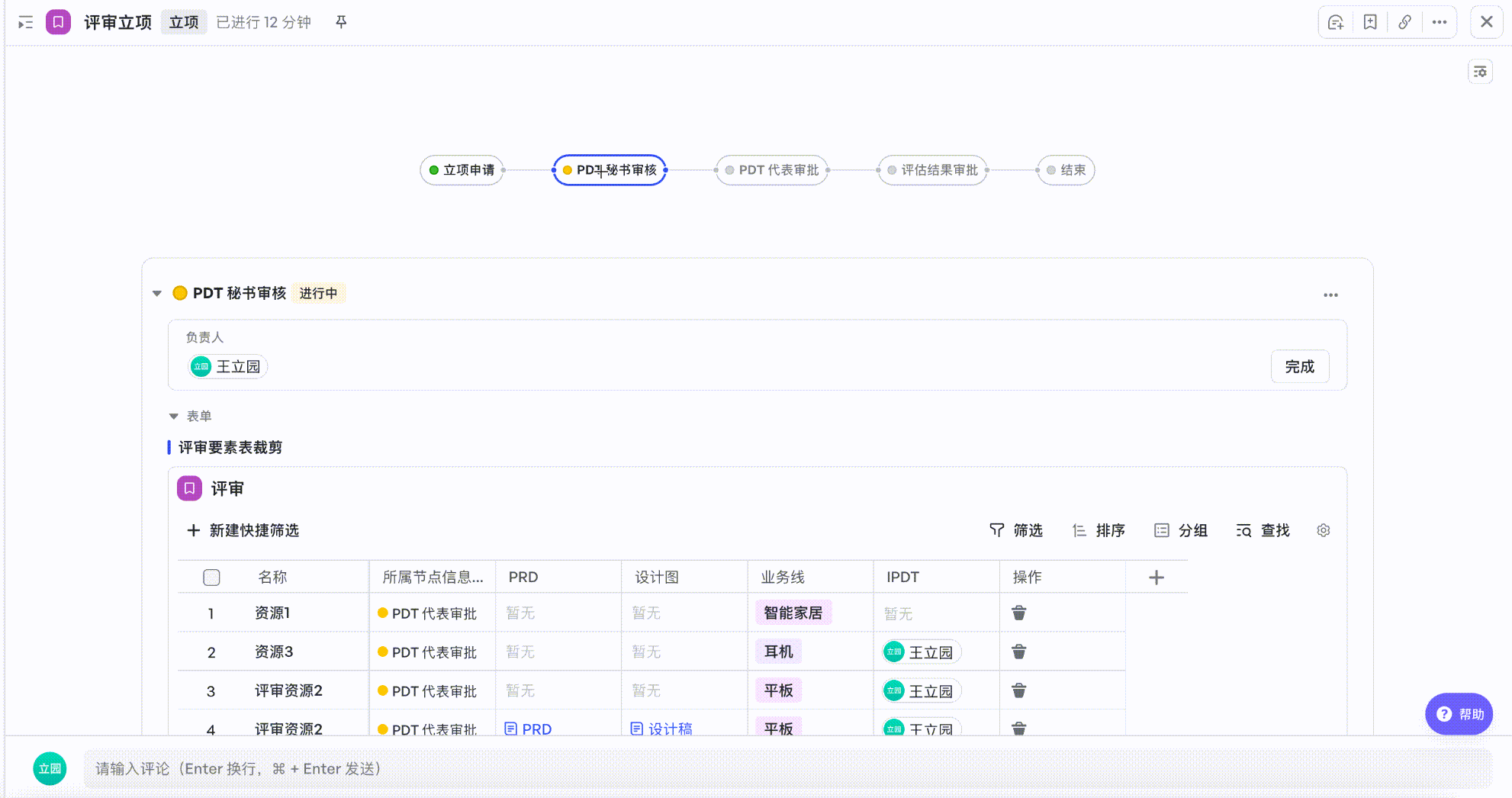This screenshot has height=798, width=1512.
Task: Delete the 资源3 row with trash icon
Action: (1018, 652)
